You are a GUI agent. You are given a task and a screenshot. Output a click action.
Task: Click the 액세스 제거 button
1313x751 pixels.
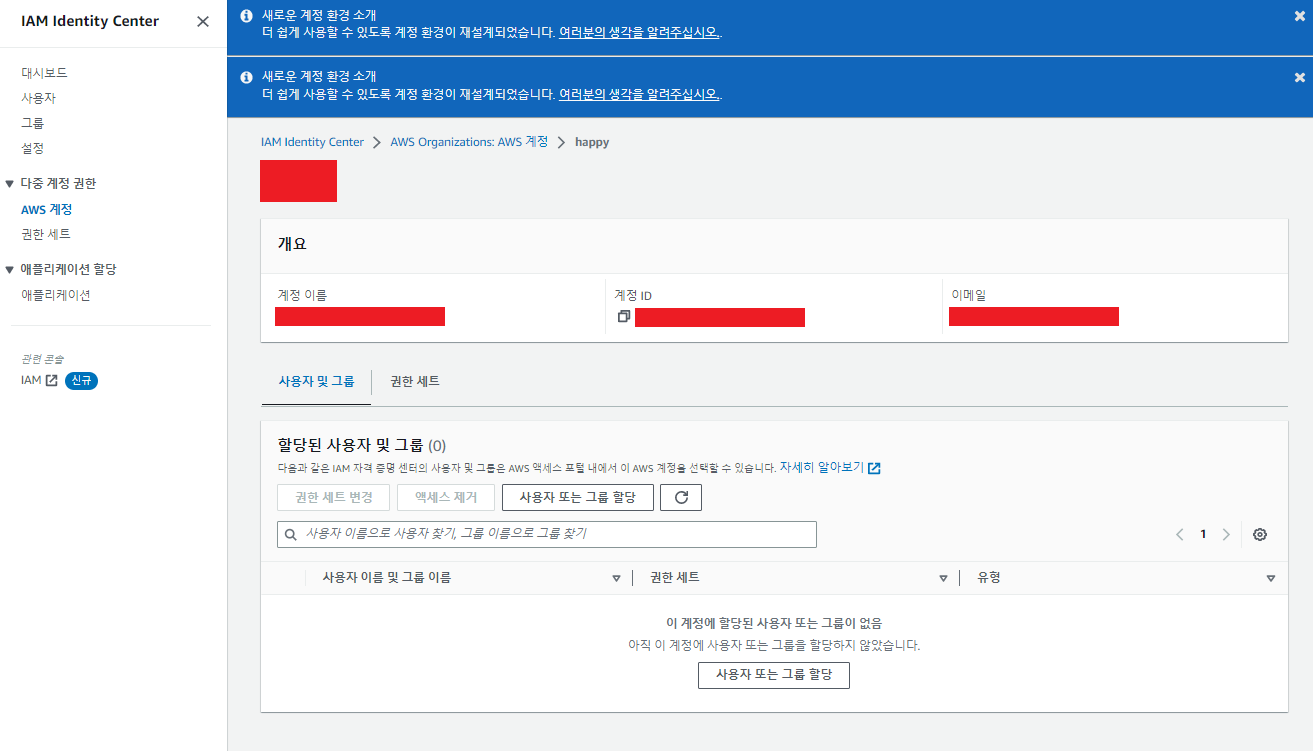point(446,497)
